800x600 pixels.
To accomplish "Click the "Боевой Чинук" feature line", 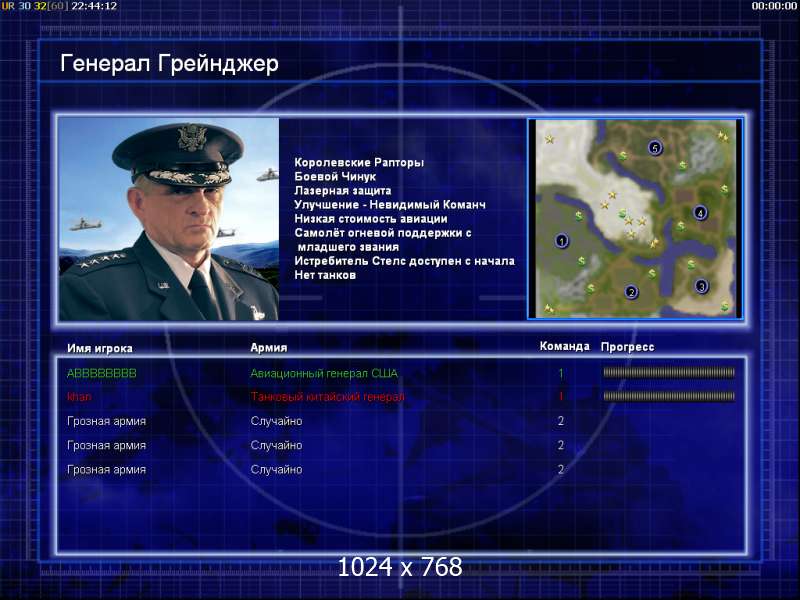I will pyautogui.click(x=335, y=177).
